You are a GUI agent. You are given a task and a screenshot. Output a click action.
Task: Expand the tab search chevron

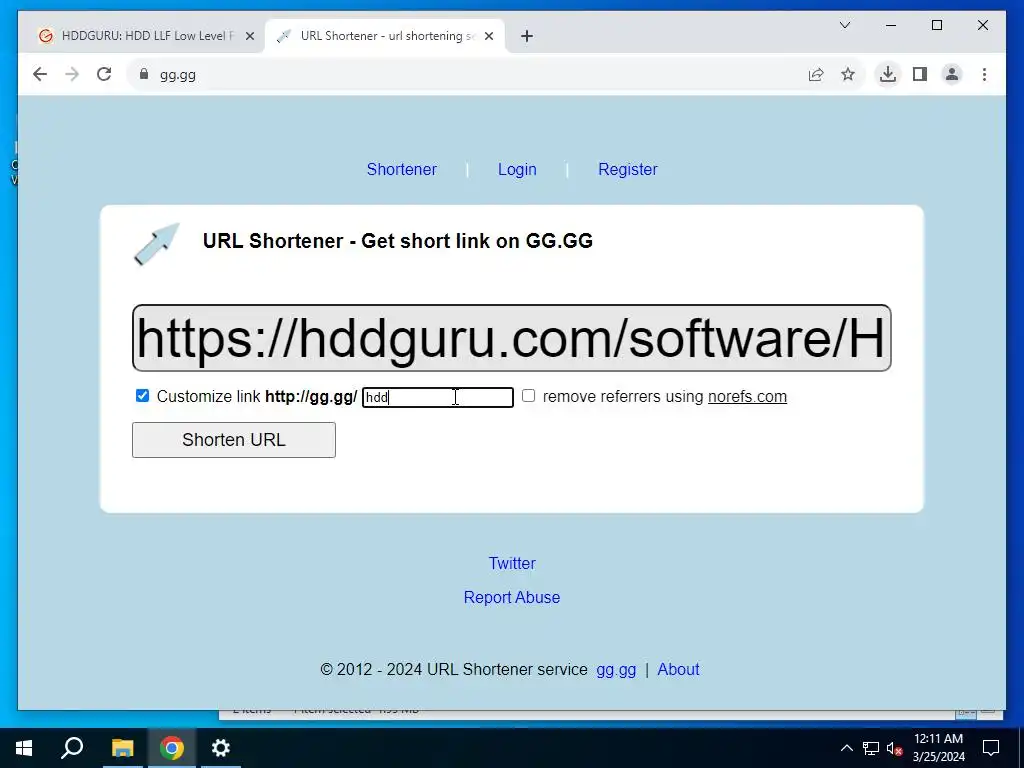(844, 25)
